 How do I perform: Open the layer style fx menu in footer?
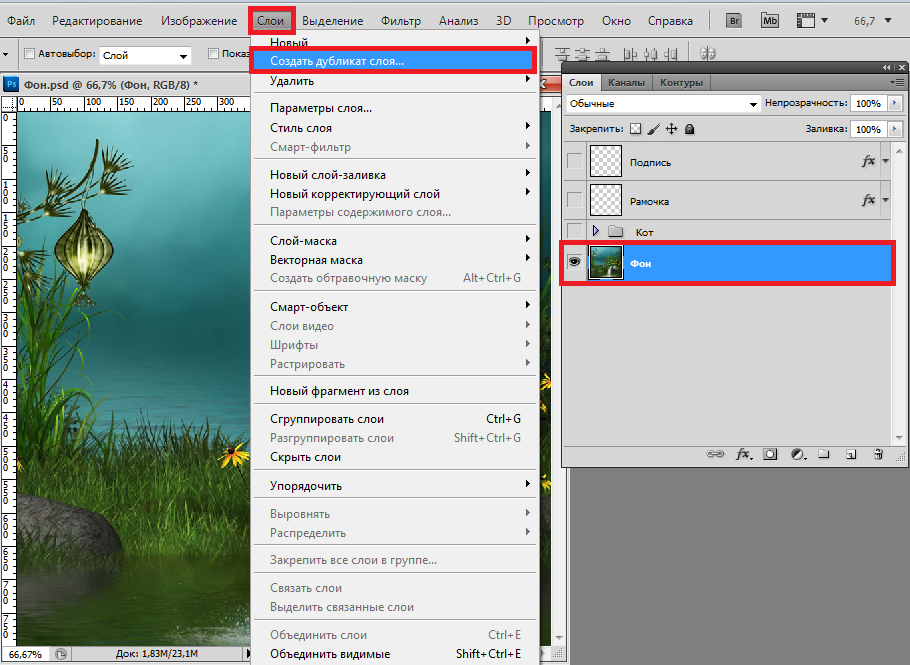(743, 454)
